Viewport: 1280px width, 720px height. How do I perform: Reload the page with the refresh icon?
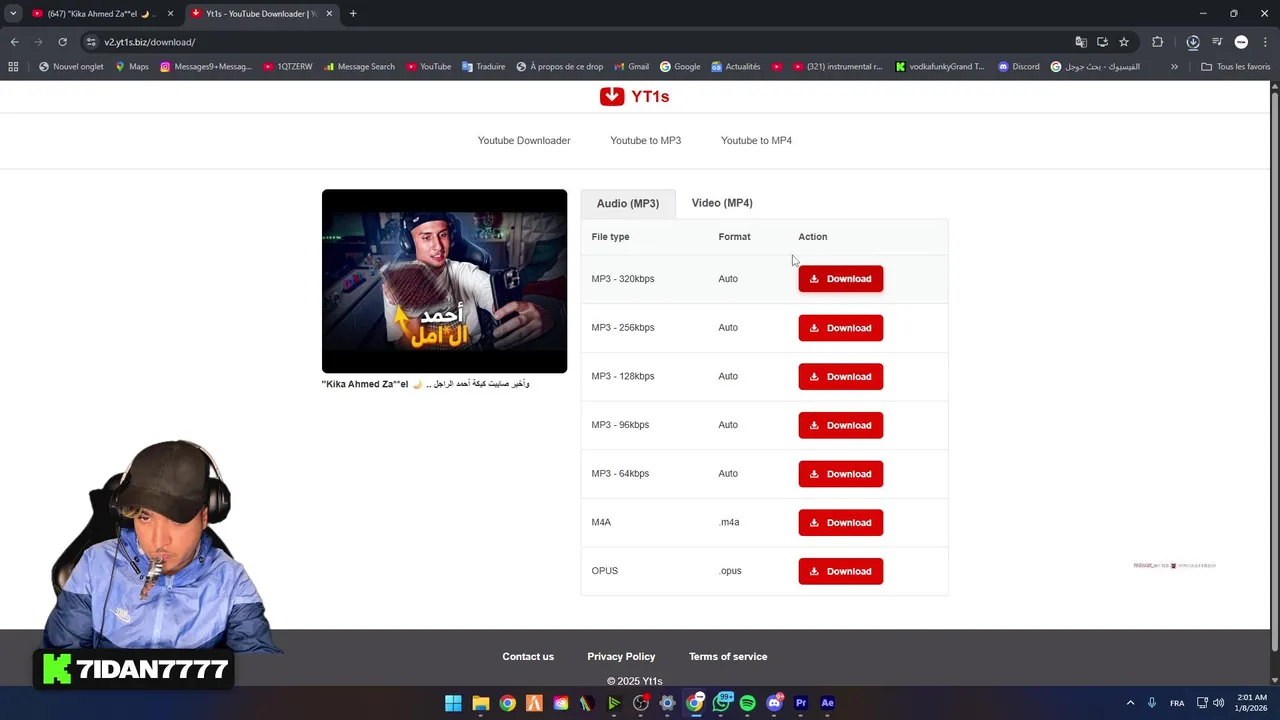click(x=62, y=42)
